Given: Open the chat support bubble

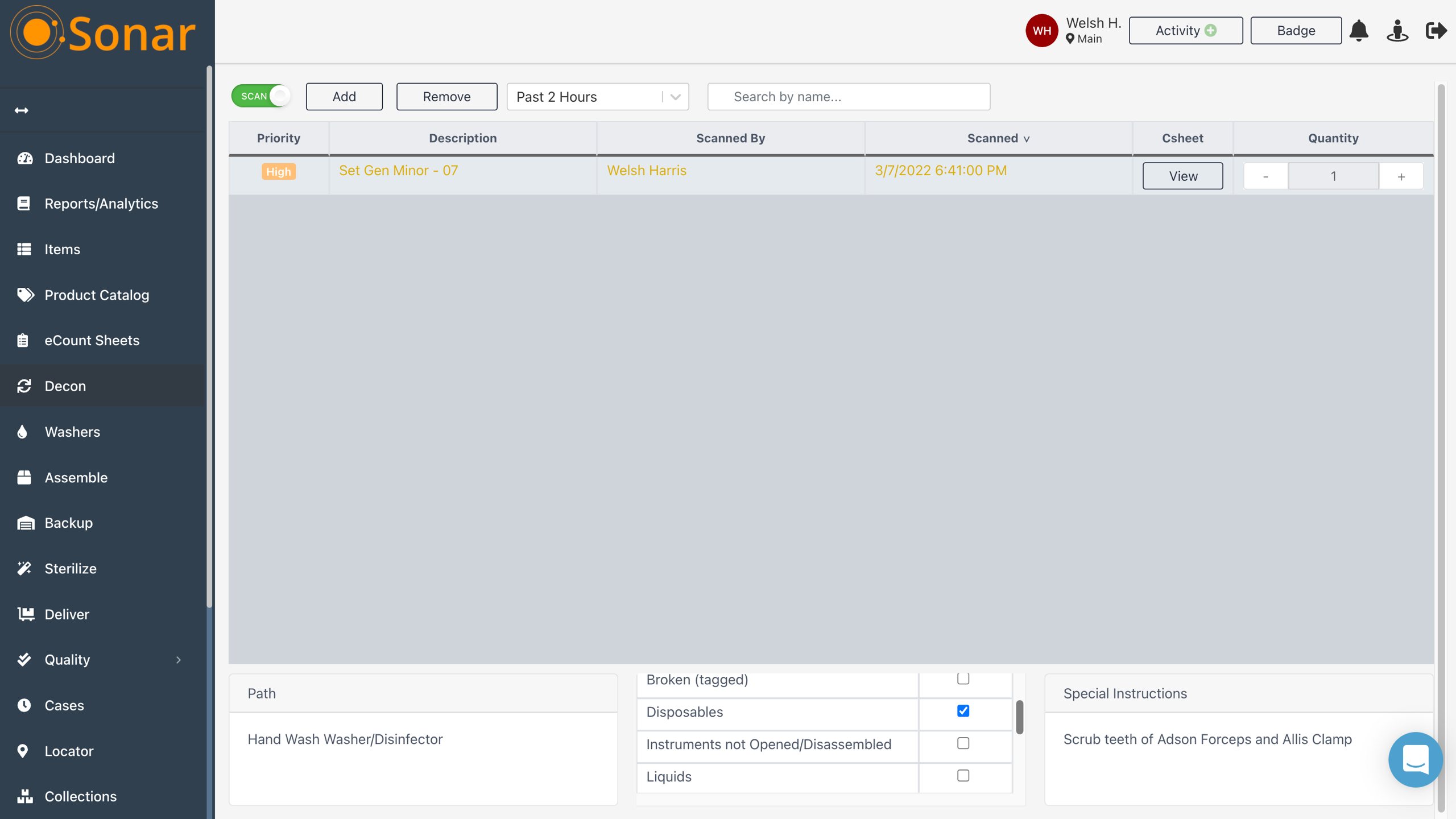Looking at the screenshot, I should point(1414,759).
